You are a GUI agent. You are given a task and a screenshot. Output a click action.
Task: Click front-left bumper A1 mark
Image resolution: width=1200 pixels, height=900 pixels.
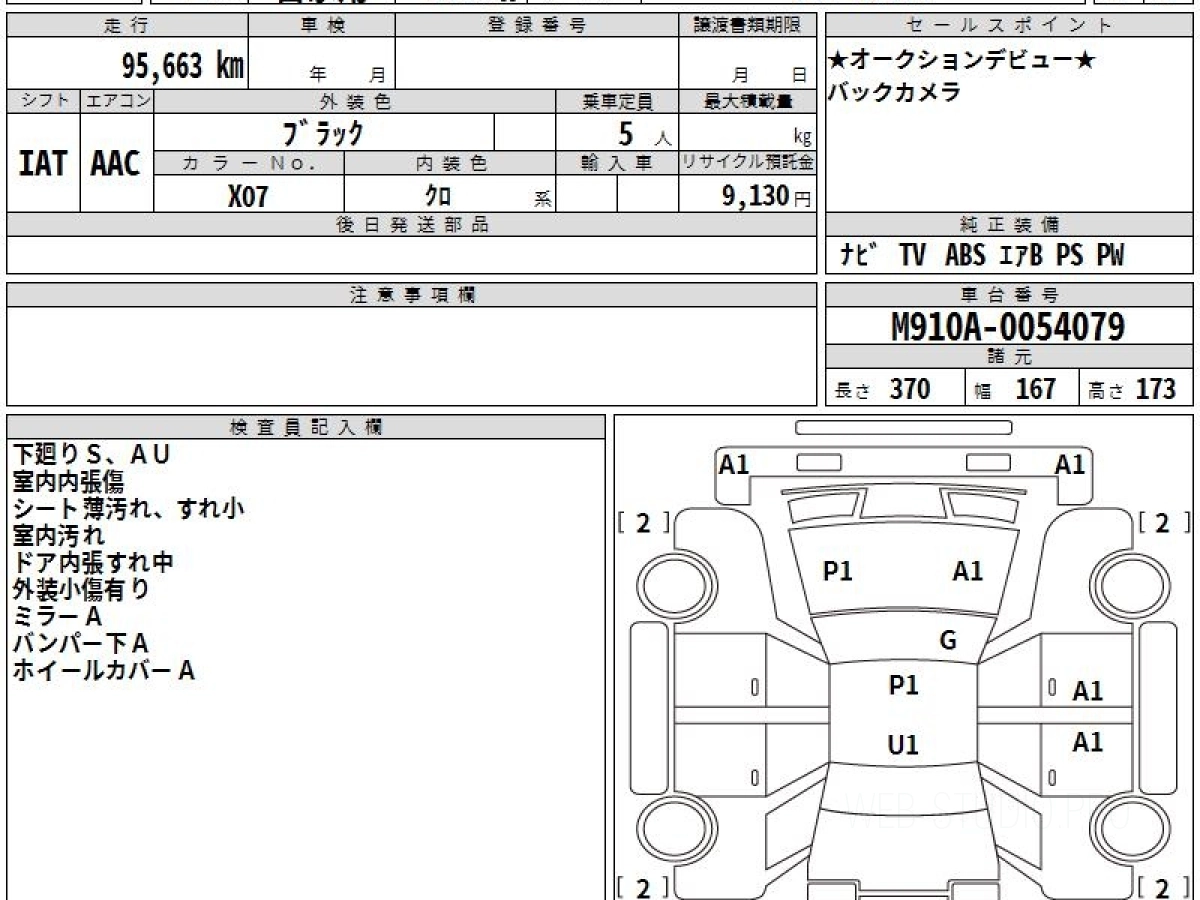tap(735, 464)
